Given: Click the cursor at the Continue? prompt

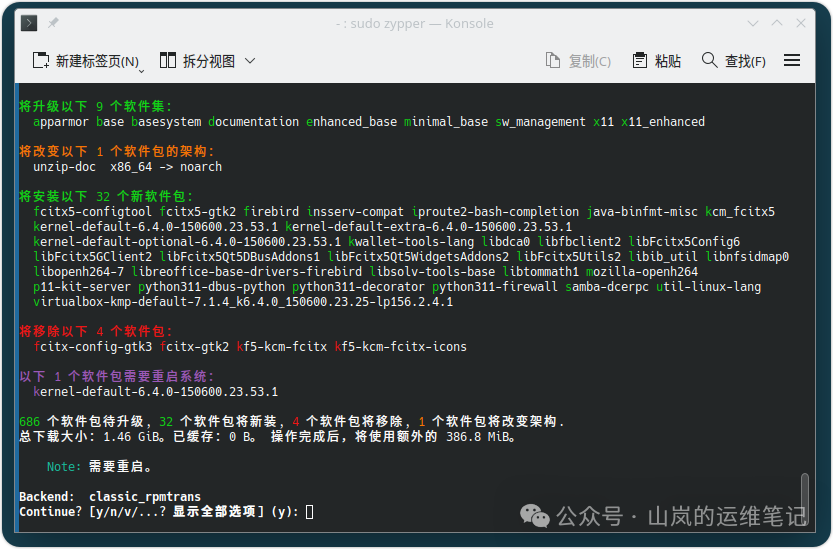Looking at the screenshot, I should click(310, 512).
